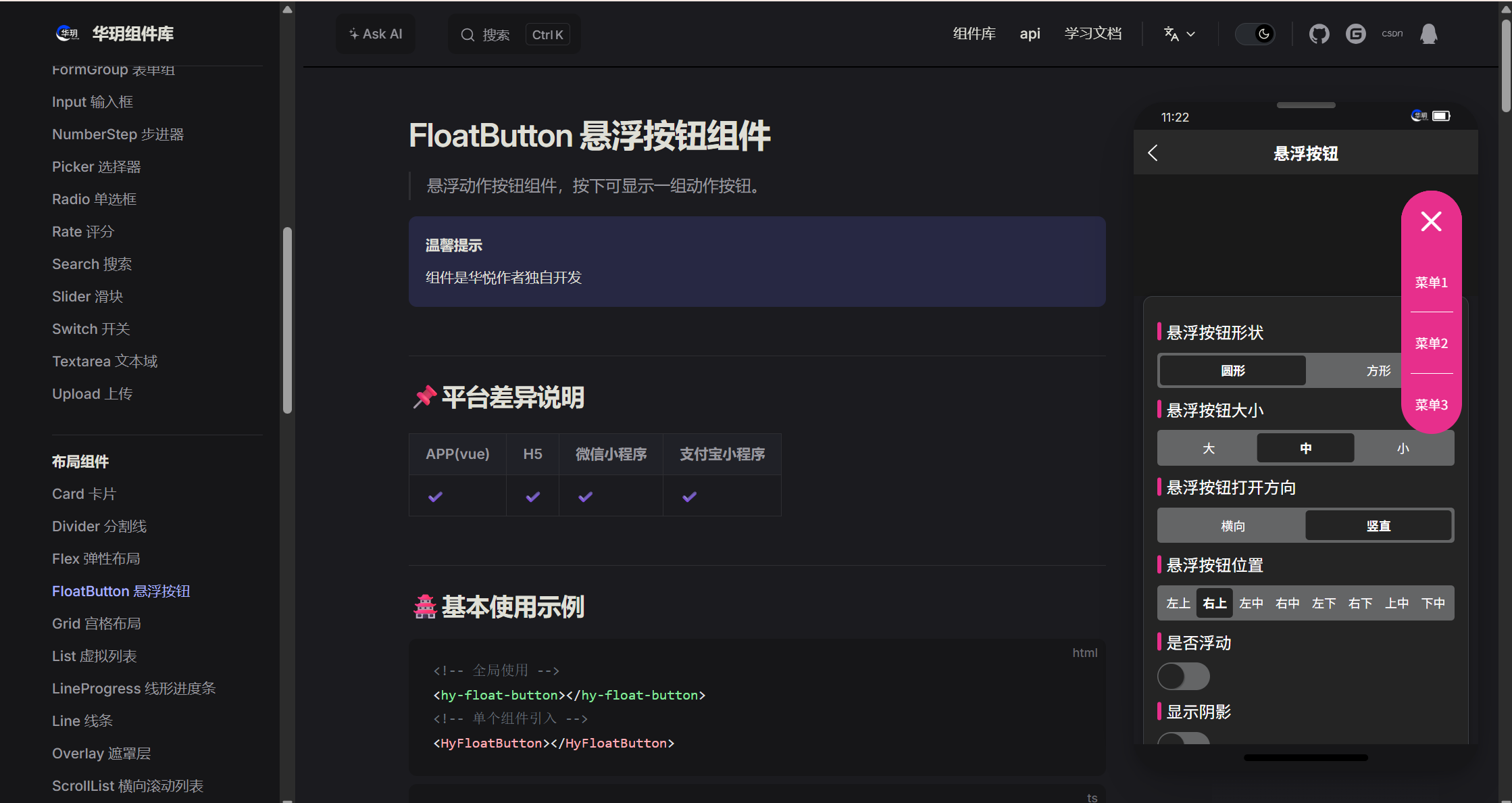The image size is (1512, 803).
Task: Open 学习文档 nav menu item
Action: 1092,34
